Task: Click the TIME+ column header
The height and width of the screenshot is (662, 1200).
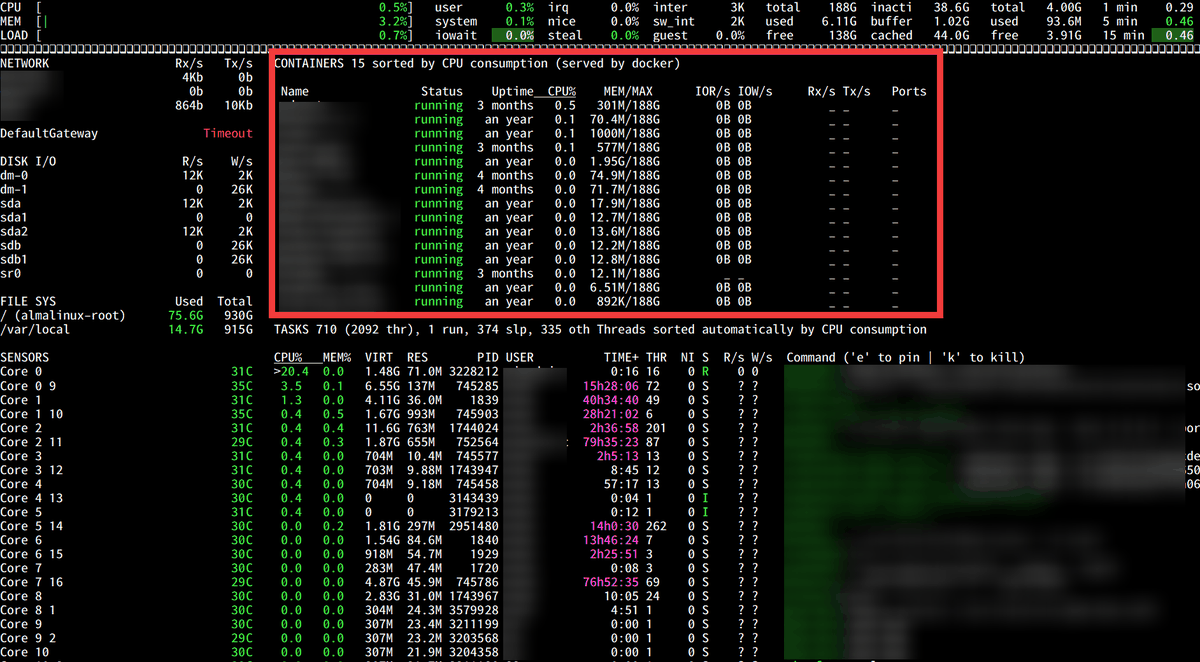Action: click(621, 357)
